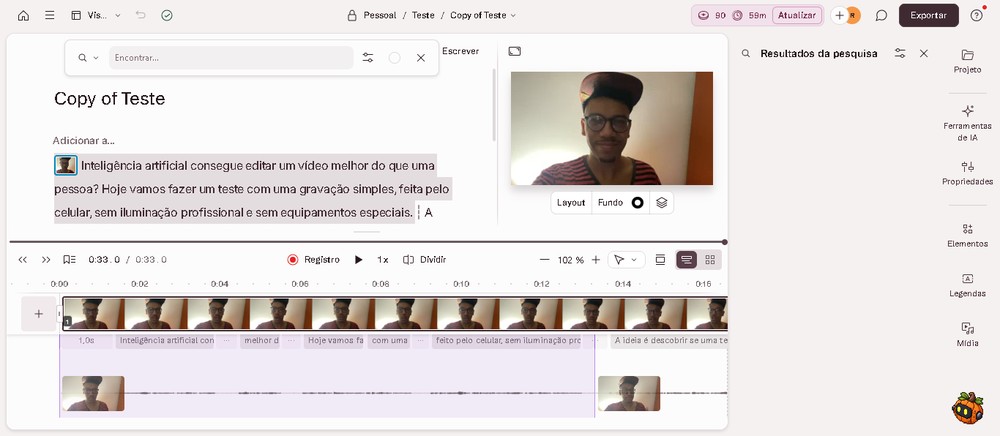Toggle the circular option in find bar
This screenshot has height=436, width=1000.
coord(395,57)
